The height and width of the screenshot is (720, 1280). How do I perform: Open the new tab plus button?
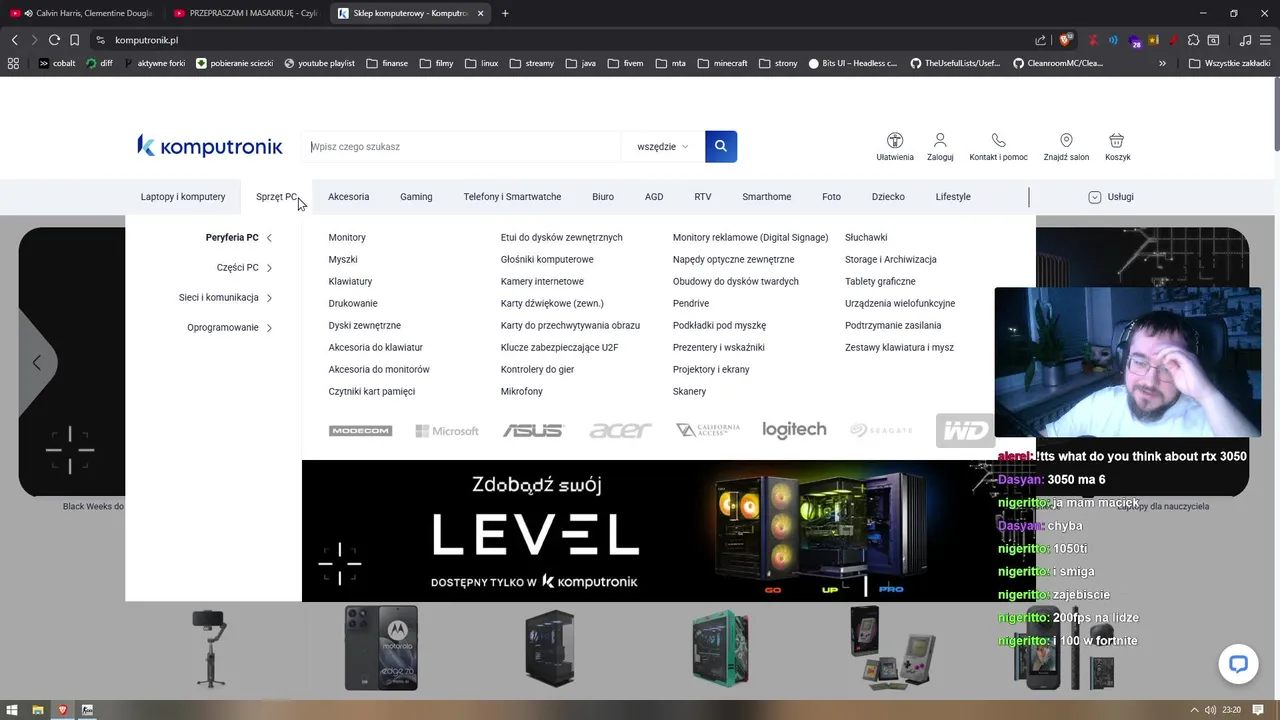(505, 13)
